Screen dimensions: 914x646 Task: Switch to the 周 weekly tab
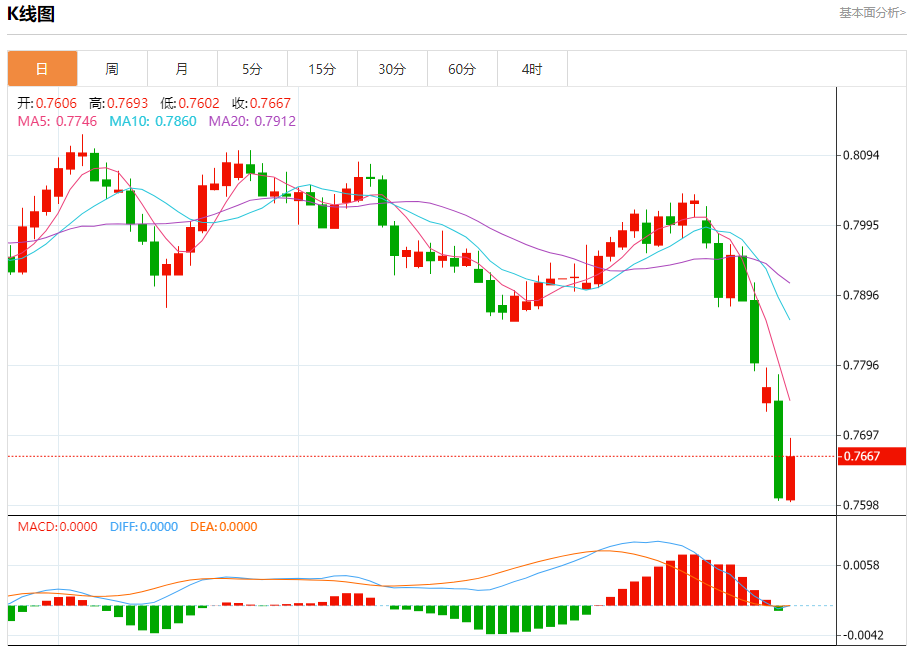[112, 69]
